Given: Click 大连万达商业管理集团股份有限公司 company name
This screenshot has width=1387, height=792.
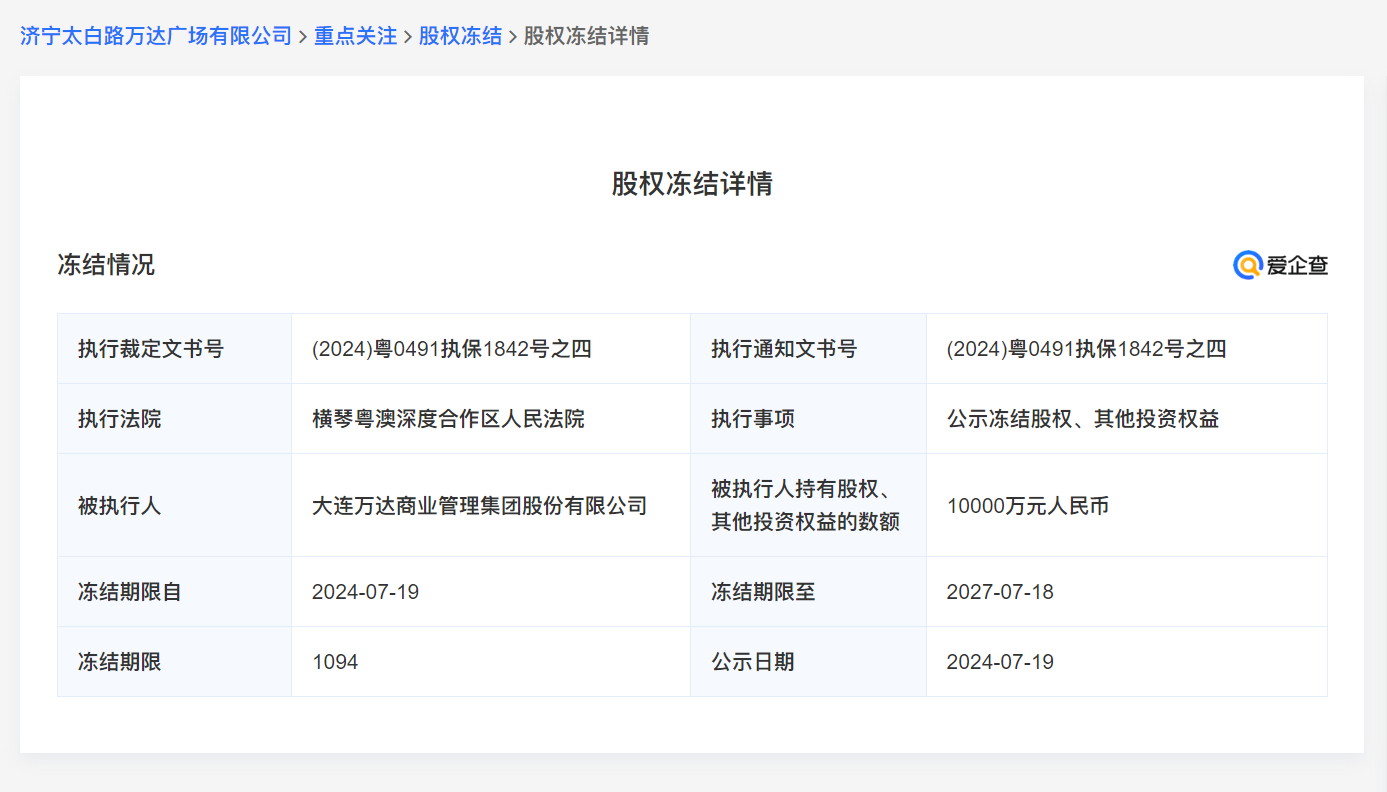Looking at the screenshot, I should click(479, 506).
